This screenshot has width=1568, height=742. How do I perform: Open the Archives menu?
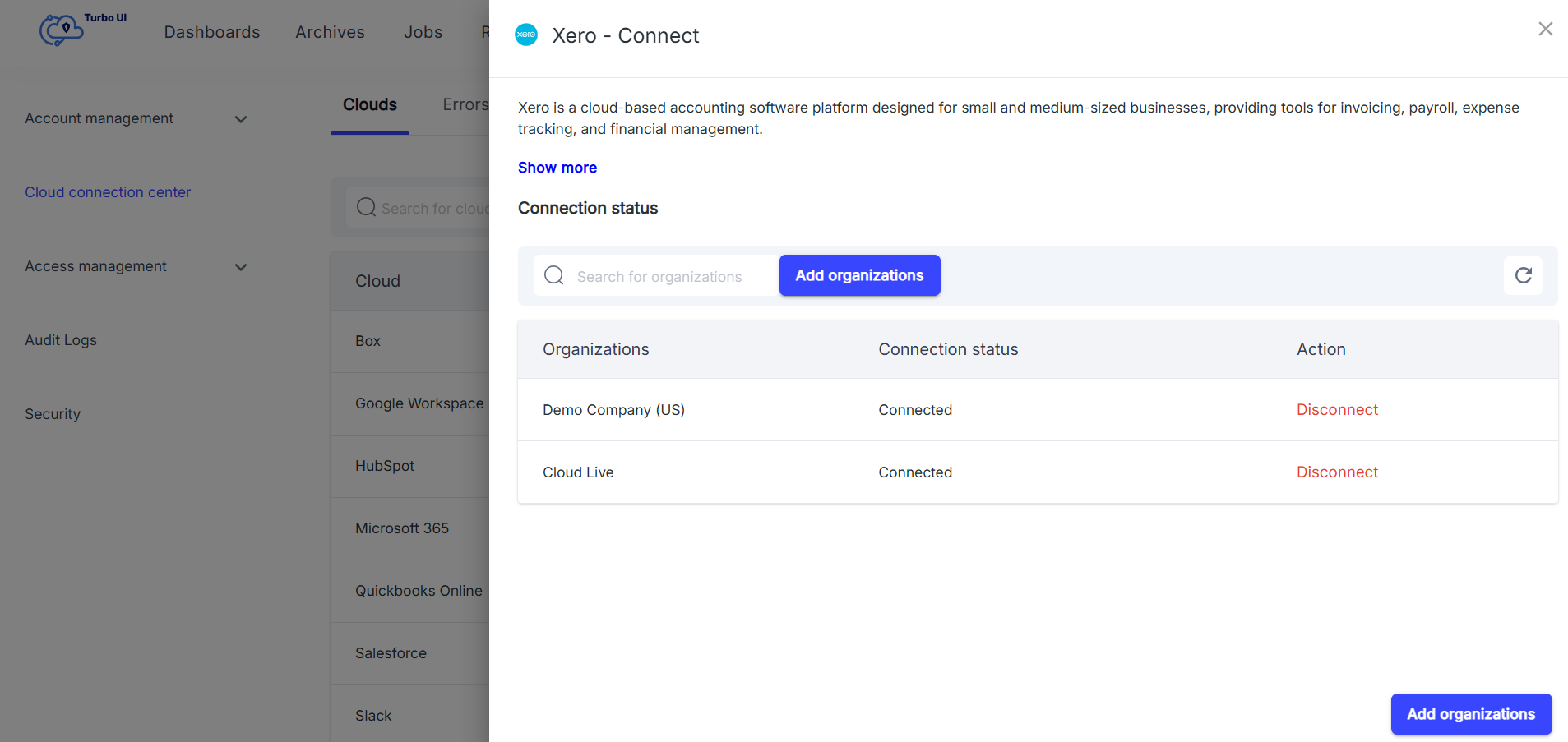331,32
